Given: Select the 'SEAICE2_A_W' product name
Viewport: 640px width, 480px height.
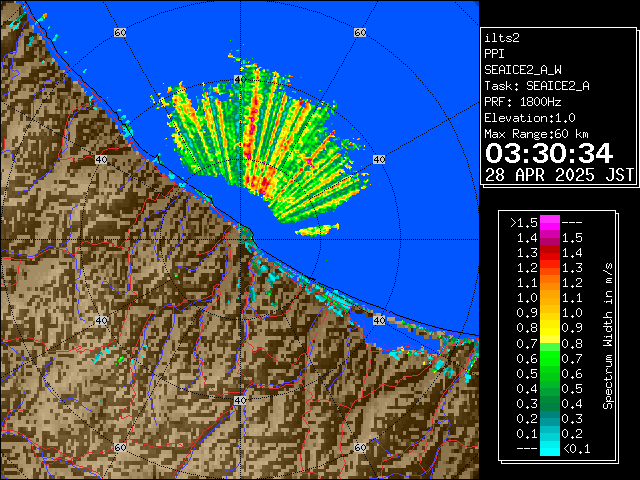Looking at the screenshot, I should [523, 70].
